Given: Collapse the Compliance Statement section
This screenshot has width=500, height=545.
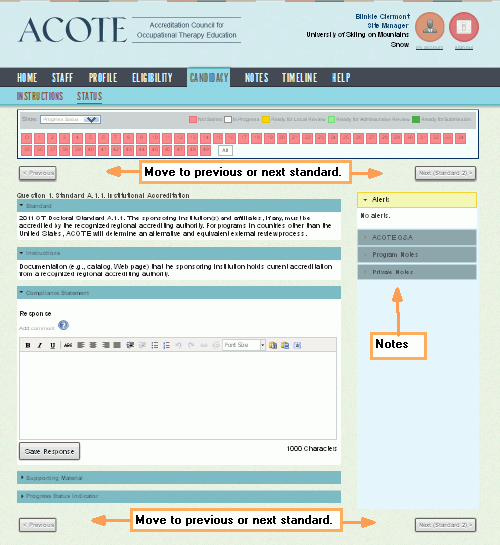Looking at the screenshot, I should pyautogui.click(x=179, y=293).
